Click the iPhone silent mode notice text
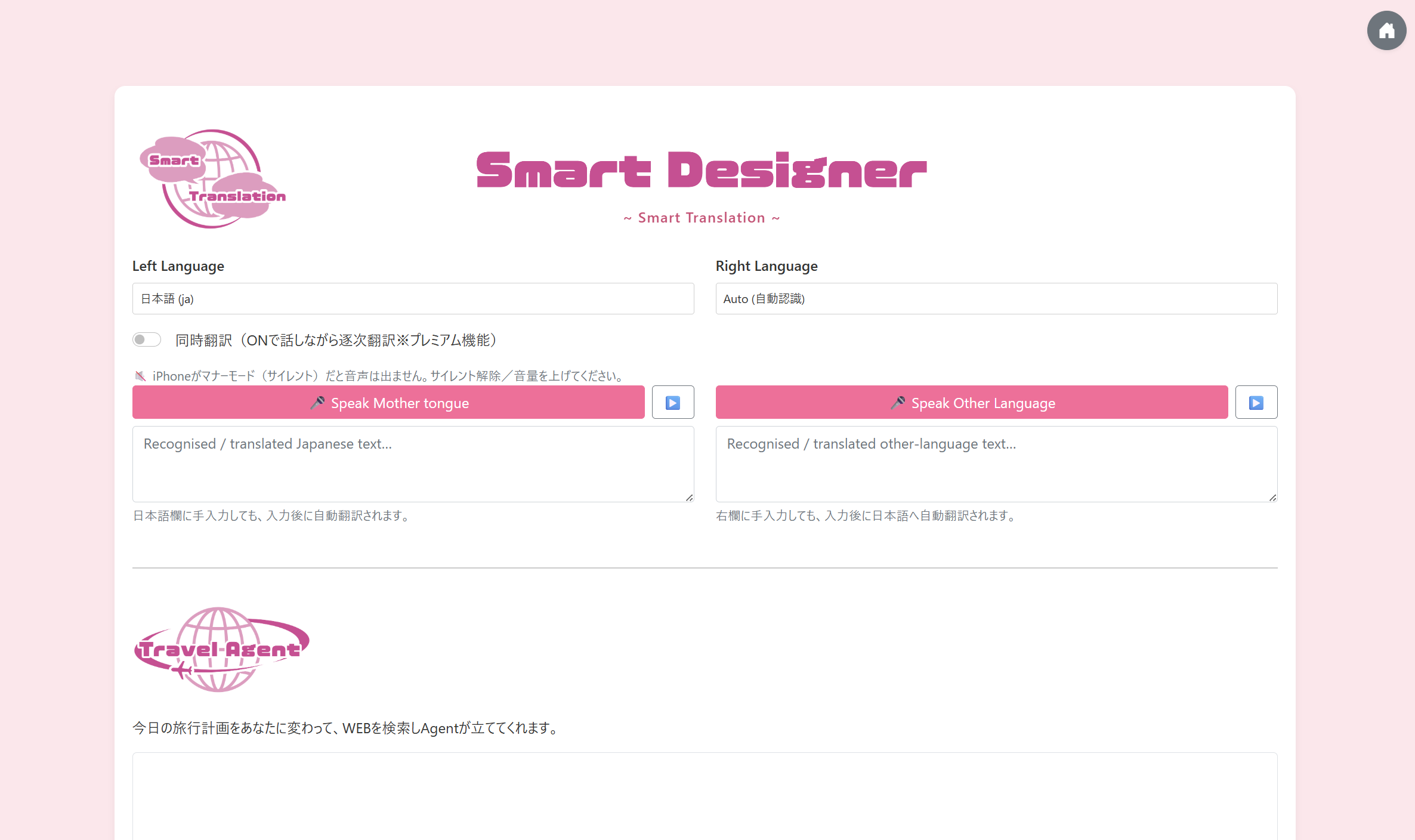Viewport: 1415px width, 840px height. tap(388, 376)
